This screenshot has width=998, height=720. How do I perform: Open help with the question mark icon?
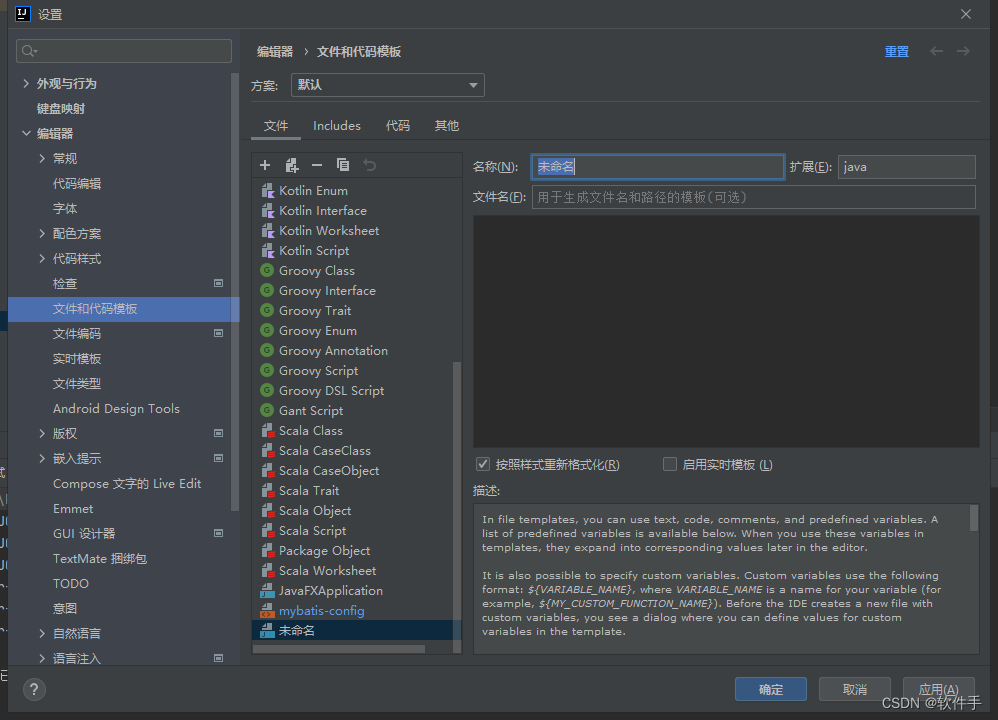pyautogui.click(x=34, y=689)
